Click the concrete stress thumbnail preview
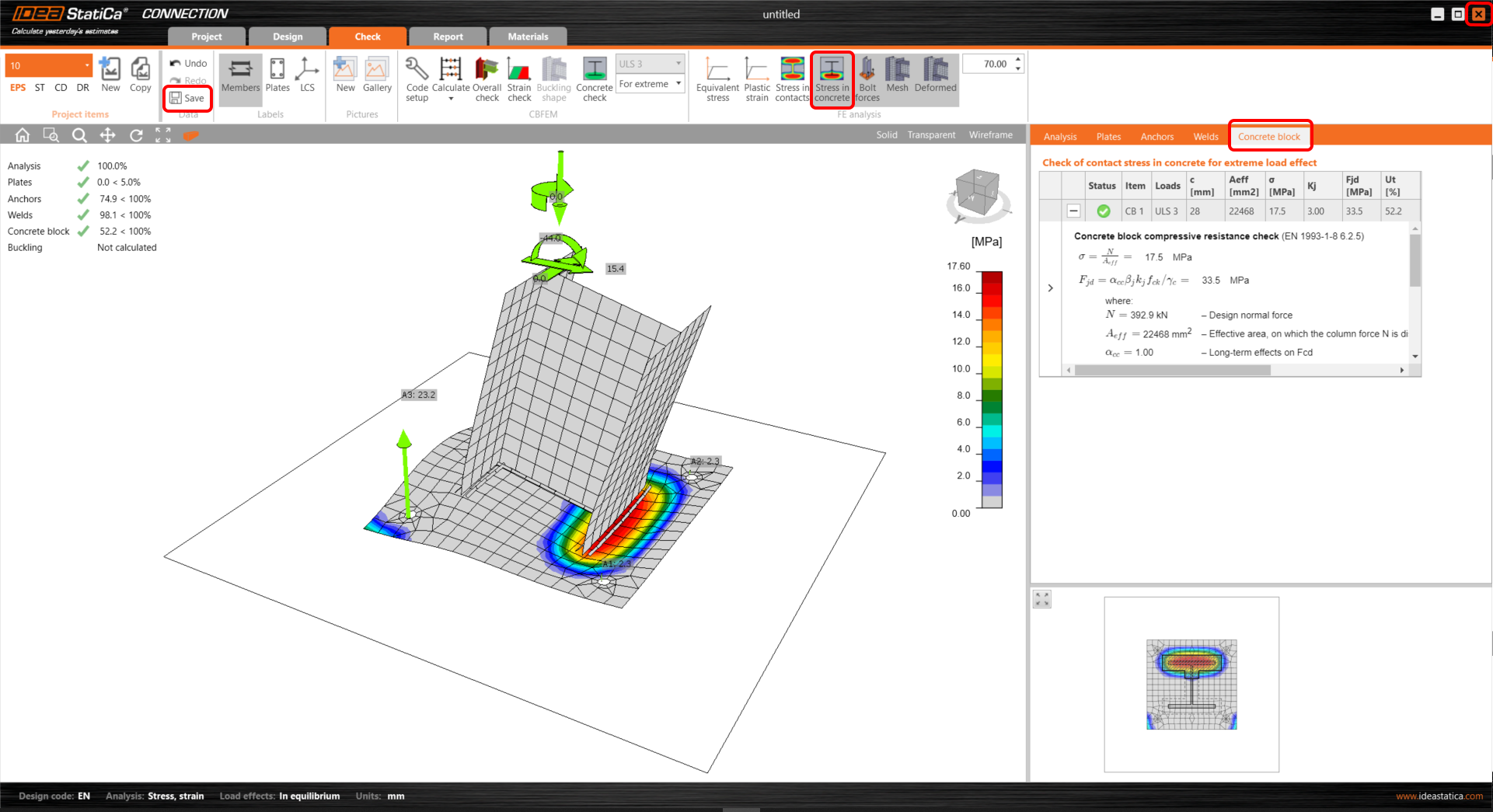The width and height of the screenshot is (1493, 812). tap(1191, 684)
